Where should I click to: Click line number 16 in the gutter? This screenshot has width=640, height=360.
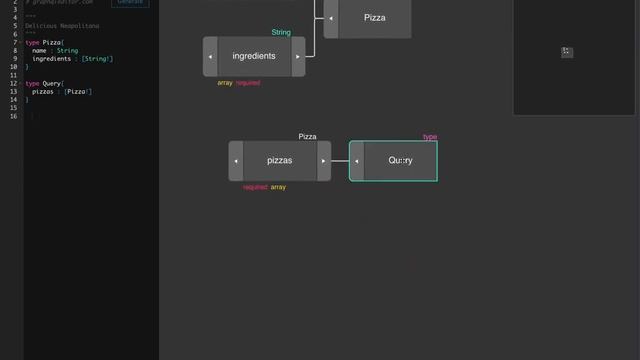(x=13, y=116)
